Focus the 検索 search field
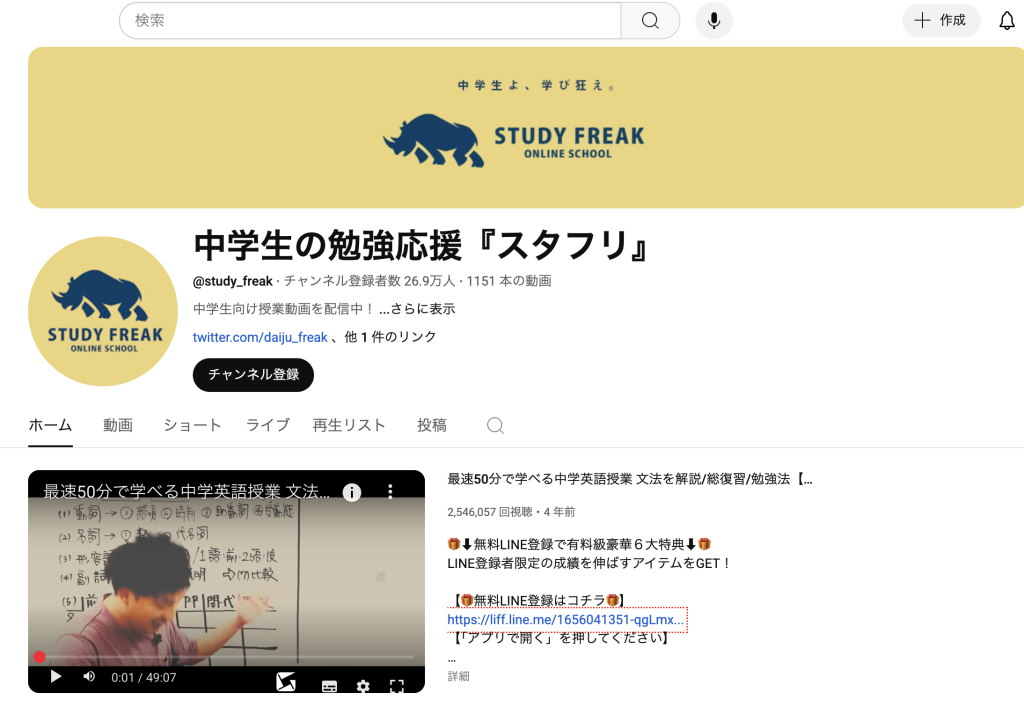Screen dimensions: 1024x708 point(370,20)
